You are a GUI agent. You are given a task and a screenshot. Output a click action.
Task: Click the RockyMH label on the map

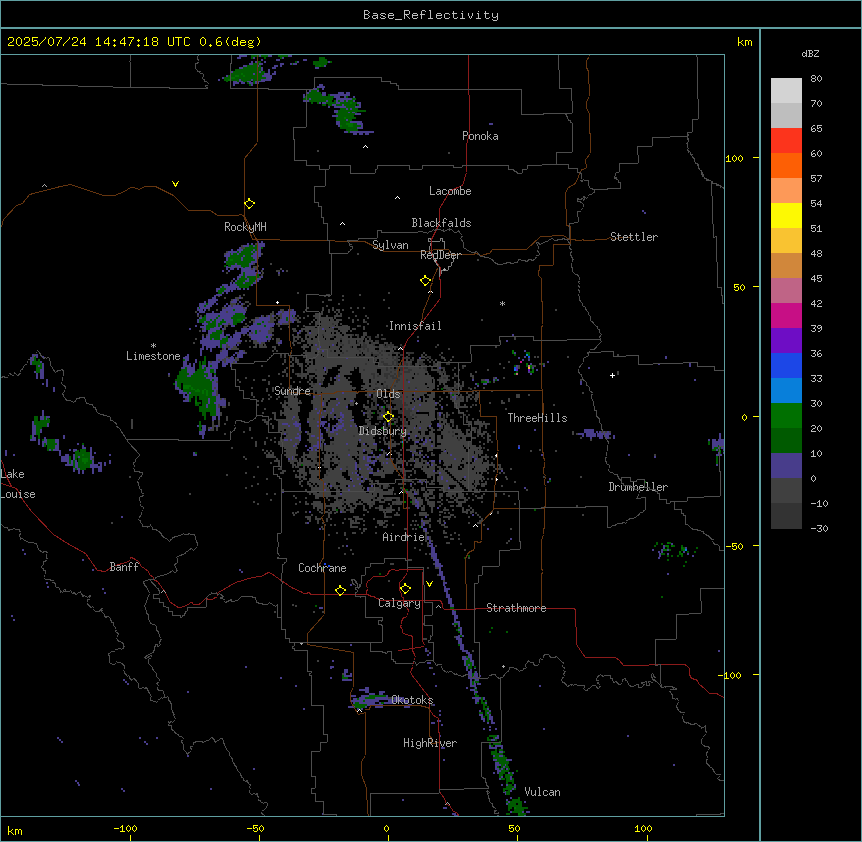pos(245,227)
